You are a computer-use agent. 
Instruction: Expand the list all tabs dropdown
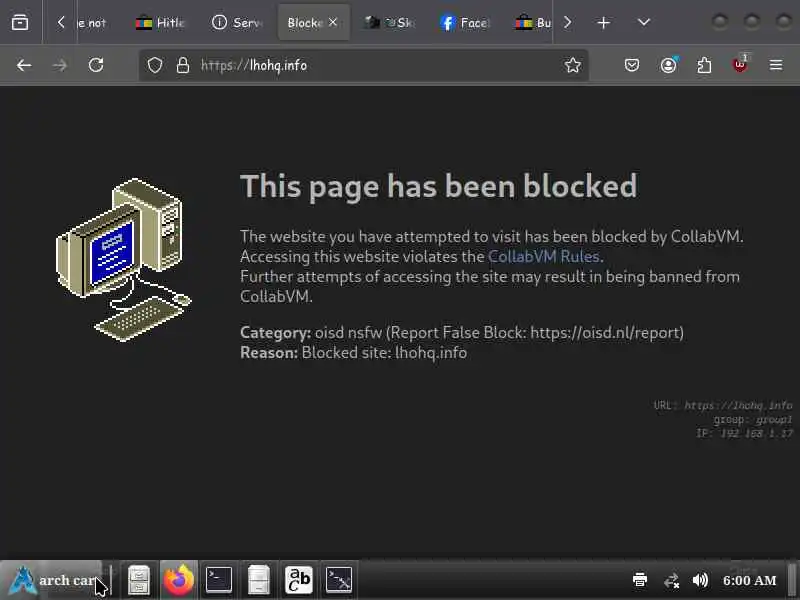(x=644, y=22)
